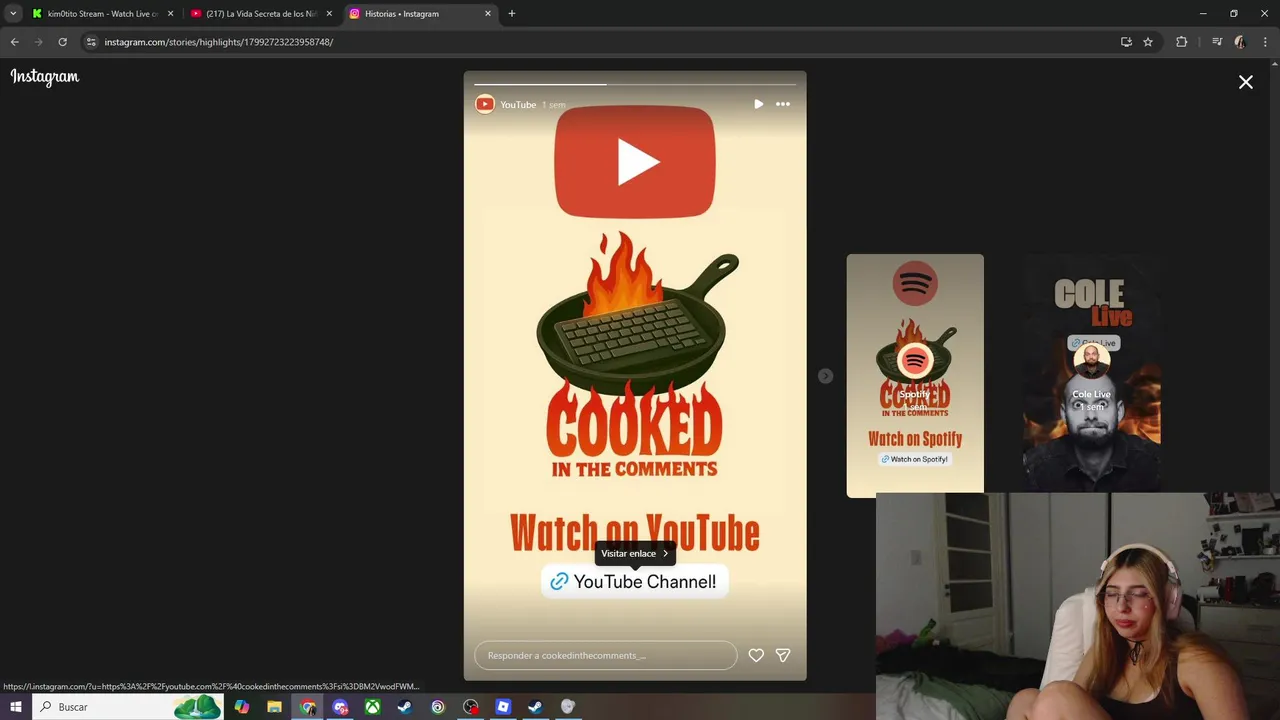Click the YouTube highlight avatar in story header
1280x720 pixels.
(x=485, y=104)
